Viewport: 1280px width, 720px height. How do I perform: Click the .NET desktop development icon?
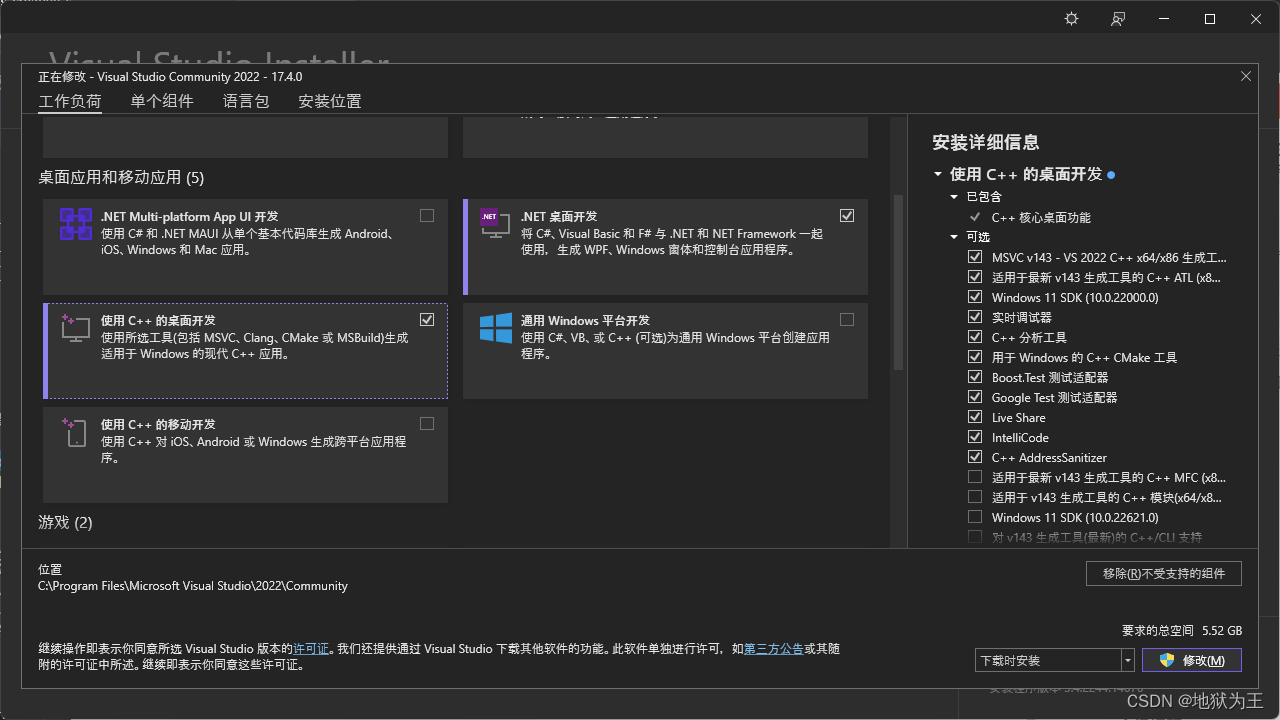pyautogui.click(x=495, y=224)
